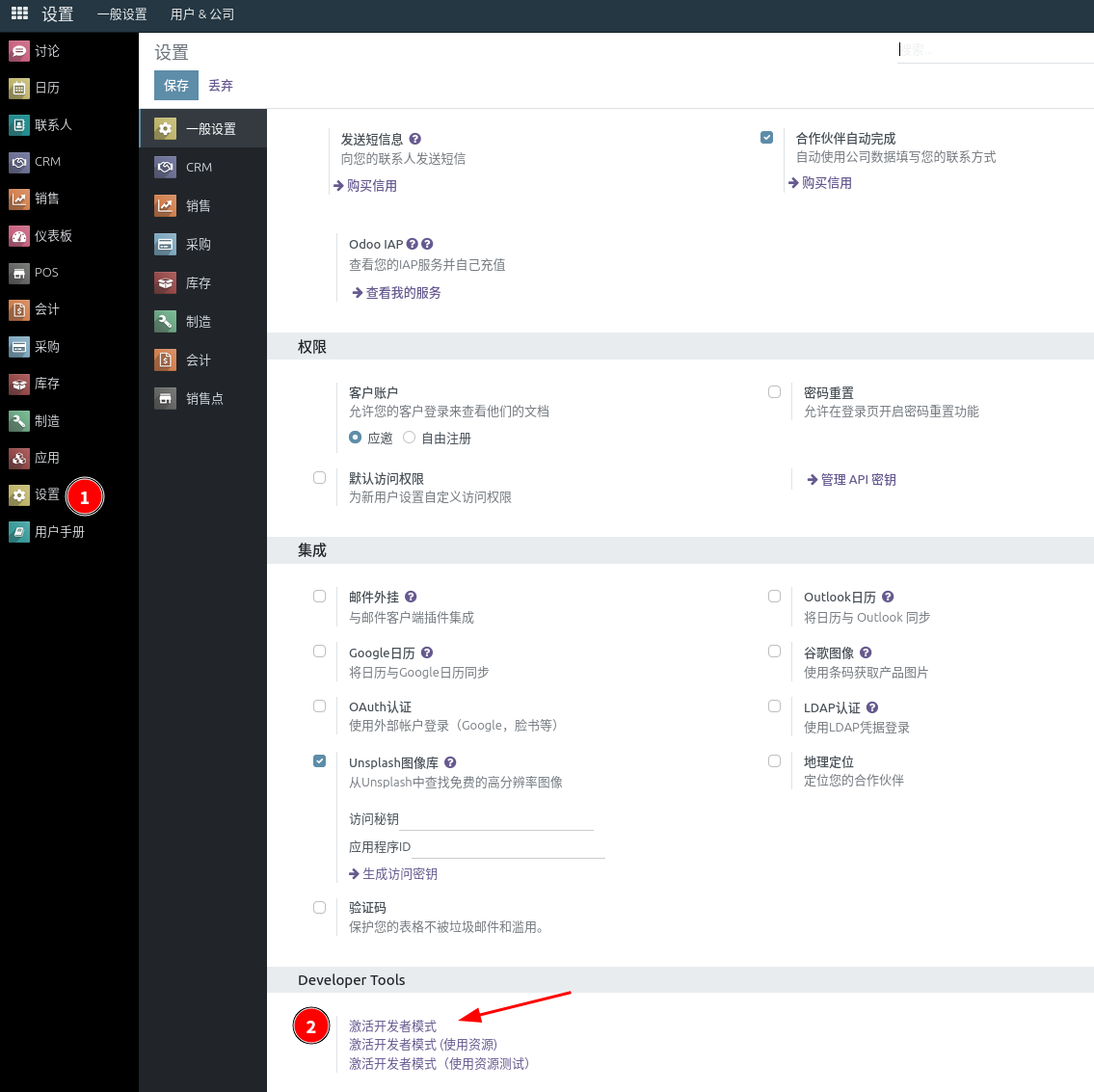Select the 制造 manufacturing settings section icon
The image size is (1094, 1092).
tap(166, 322)
